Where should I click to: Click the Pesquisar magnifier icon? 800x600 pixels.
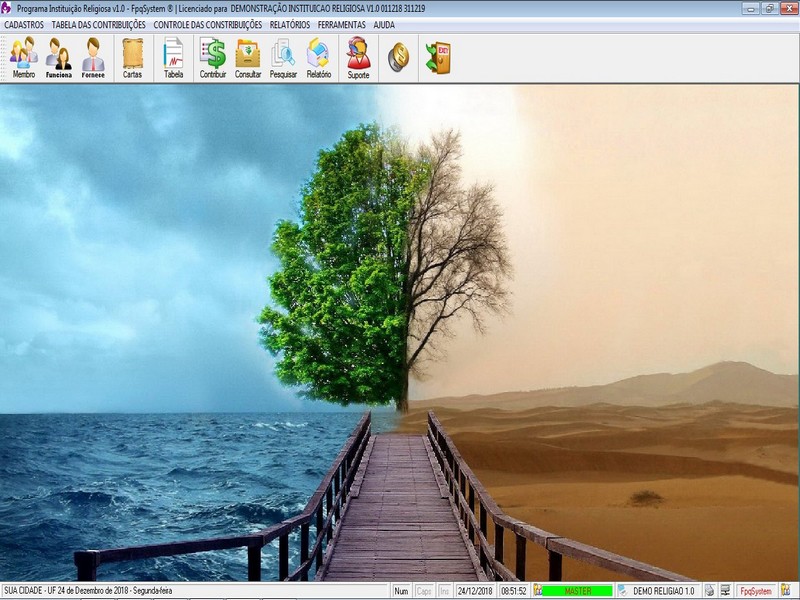[x=283, y=57]
